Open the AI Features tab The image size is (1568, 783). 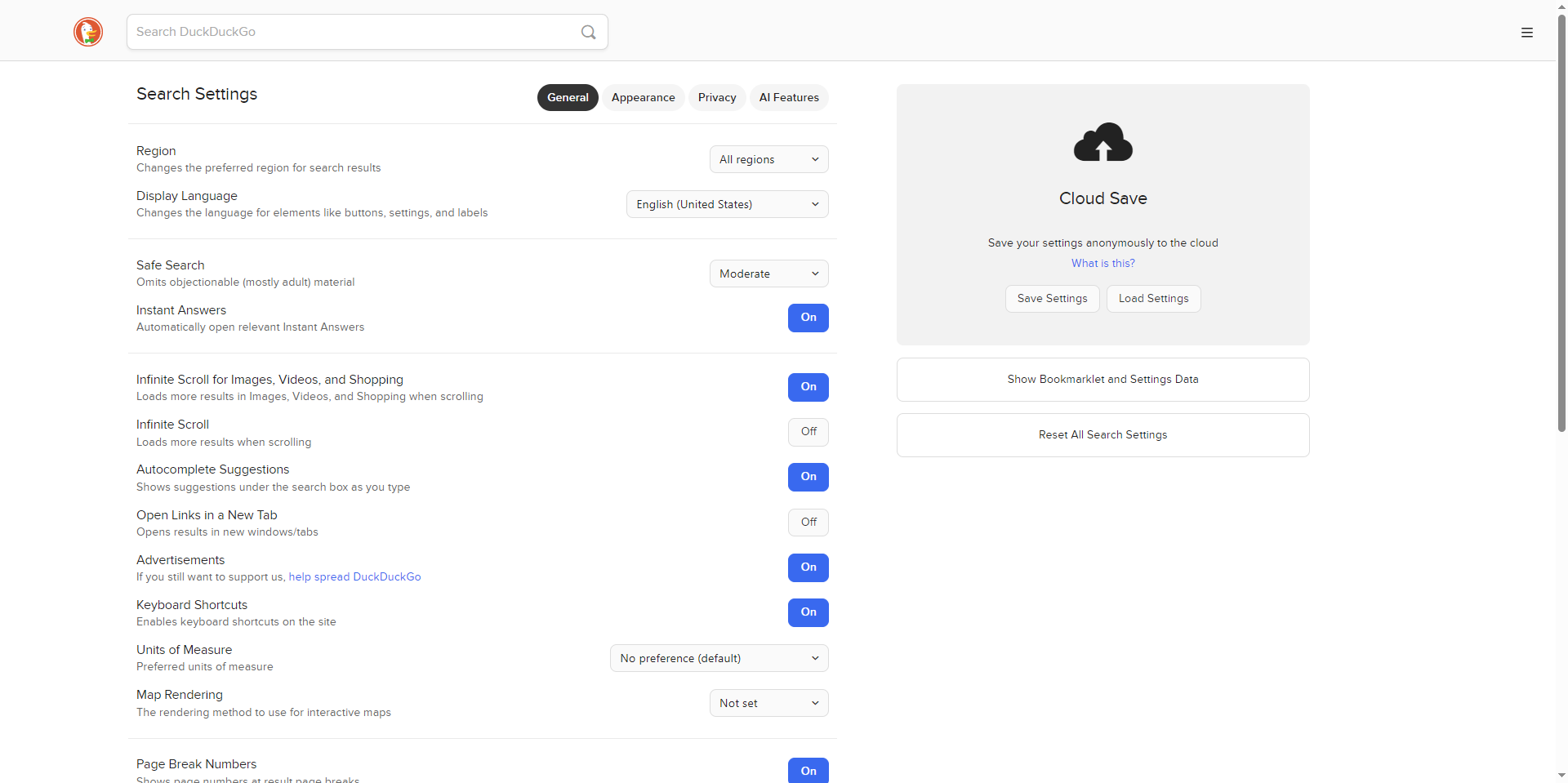(789, 97)
